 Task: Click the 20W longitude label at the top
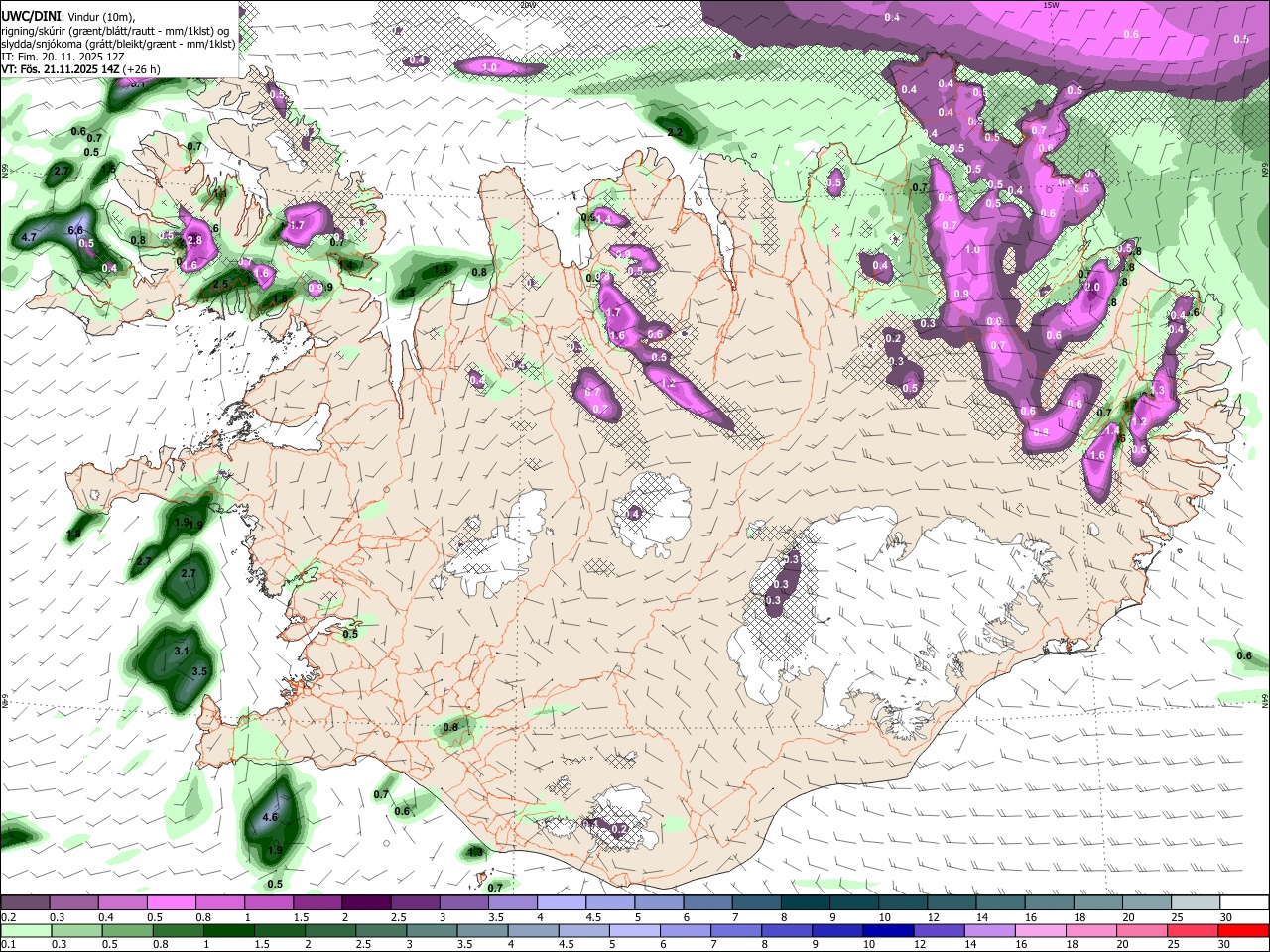(528, 5)
